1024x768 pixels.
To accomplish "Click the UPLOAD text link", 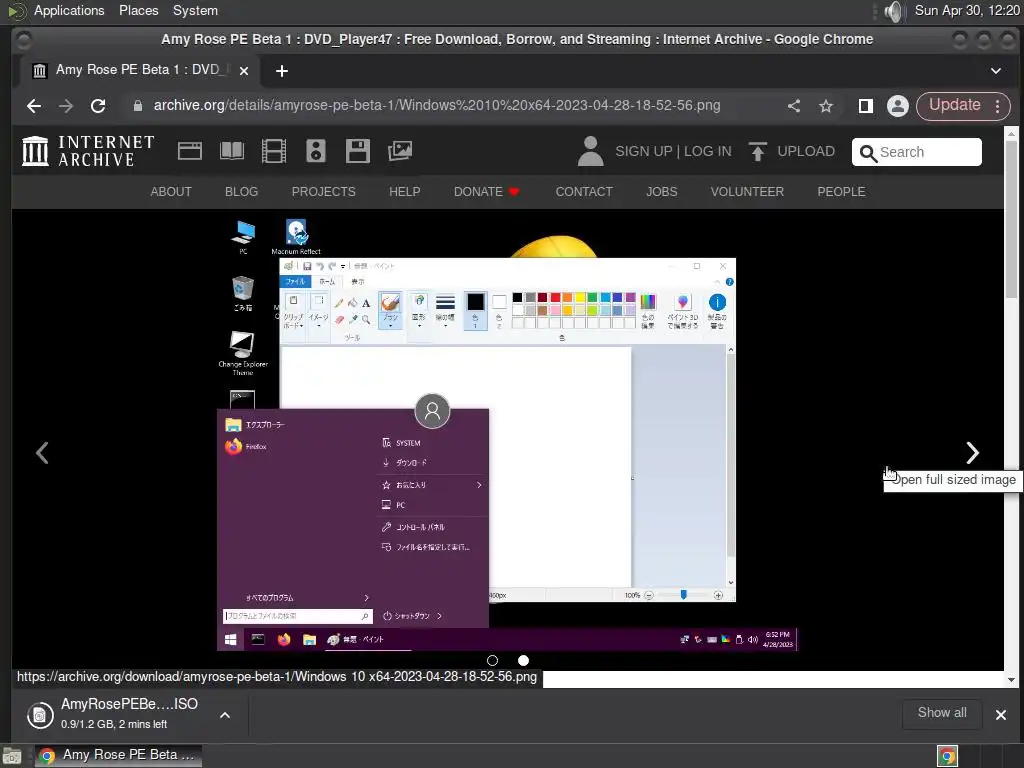I will [x=806, y=152].
